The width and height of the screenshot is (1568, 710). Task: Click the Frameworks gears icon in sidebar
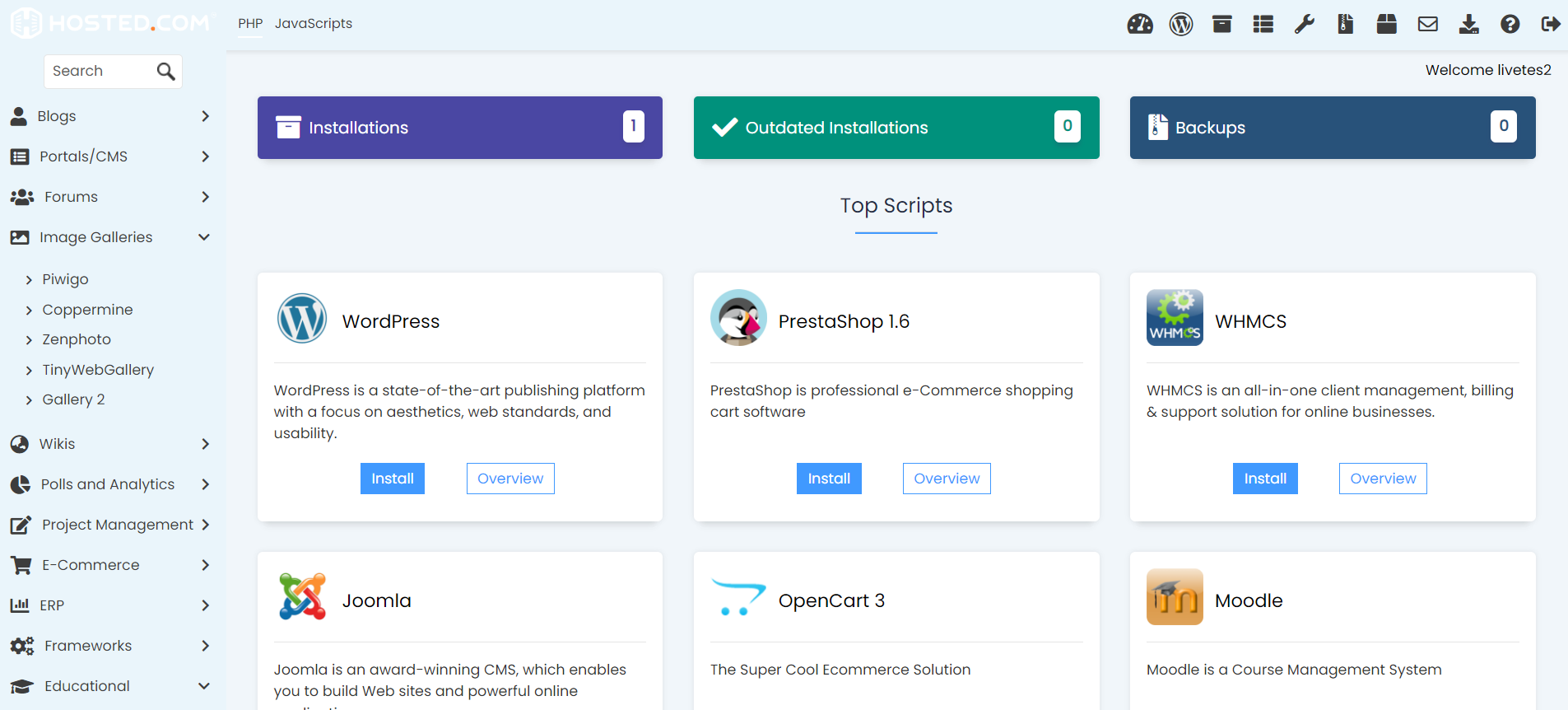pyautogui.click(x=21, y=646)
